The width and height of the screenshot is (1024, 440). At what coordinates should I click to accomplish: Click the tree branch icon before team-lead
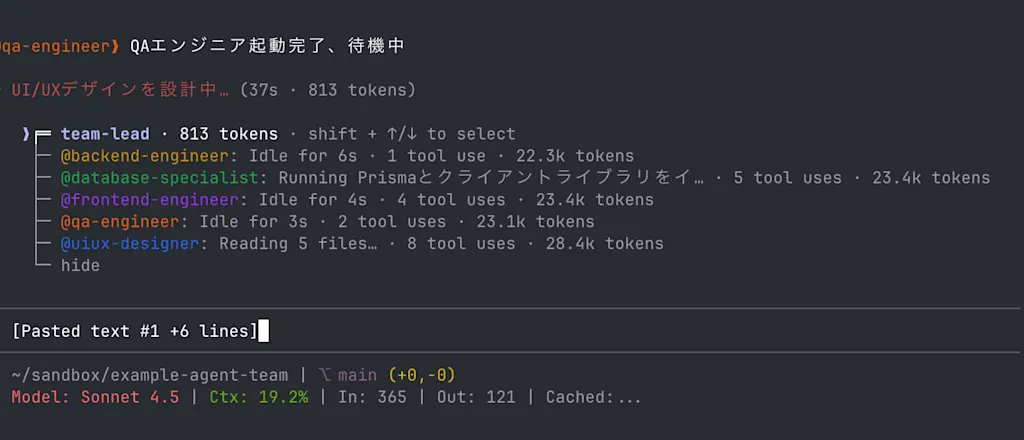pos(44,134)
